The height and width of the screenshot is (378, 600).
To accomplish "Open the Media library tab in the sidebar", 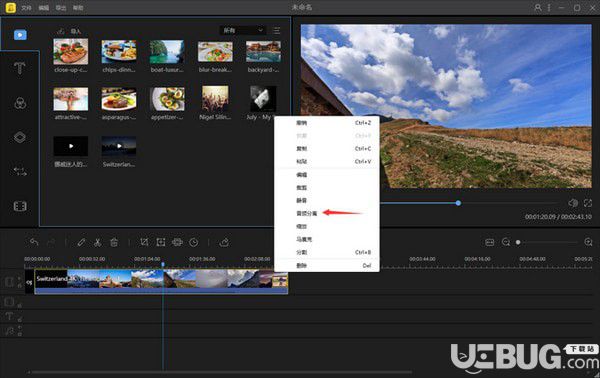I will point(20,35).
